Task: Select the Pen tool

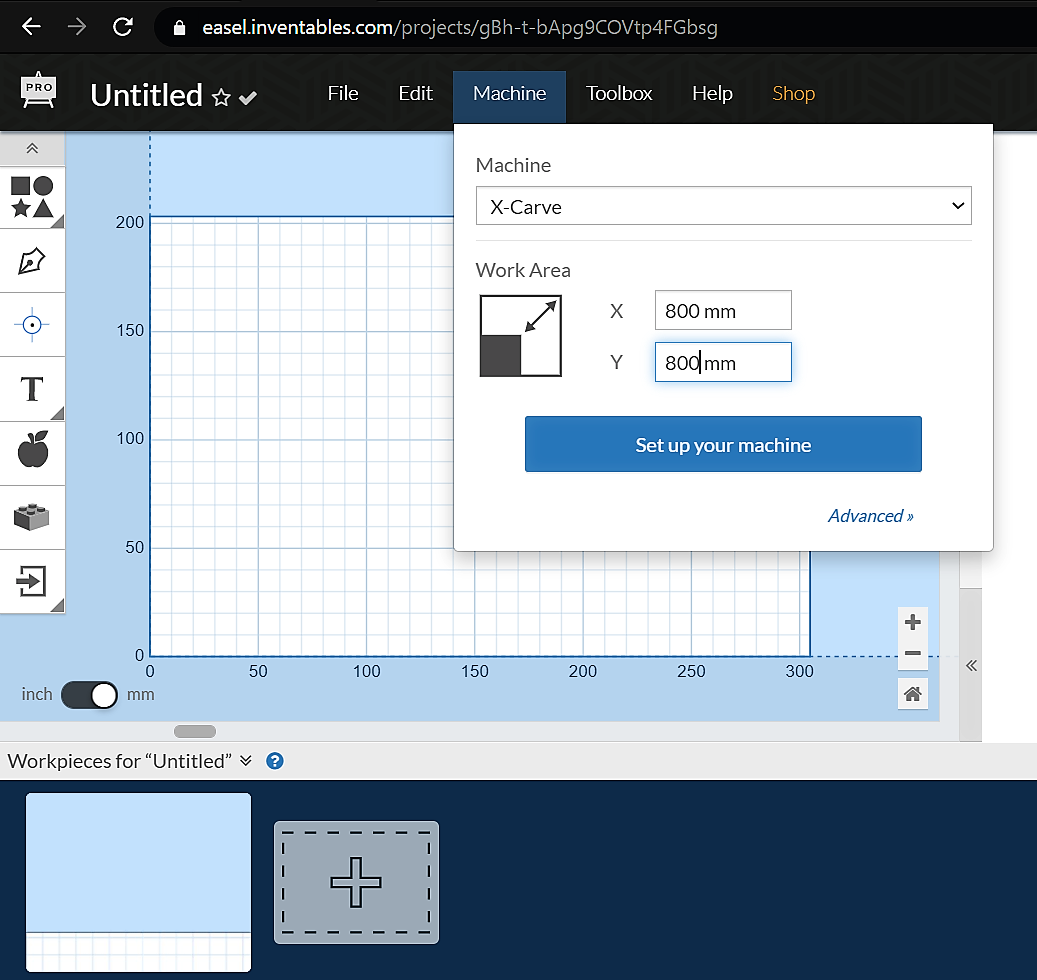Action: (32, 261)
